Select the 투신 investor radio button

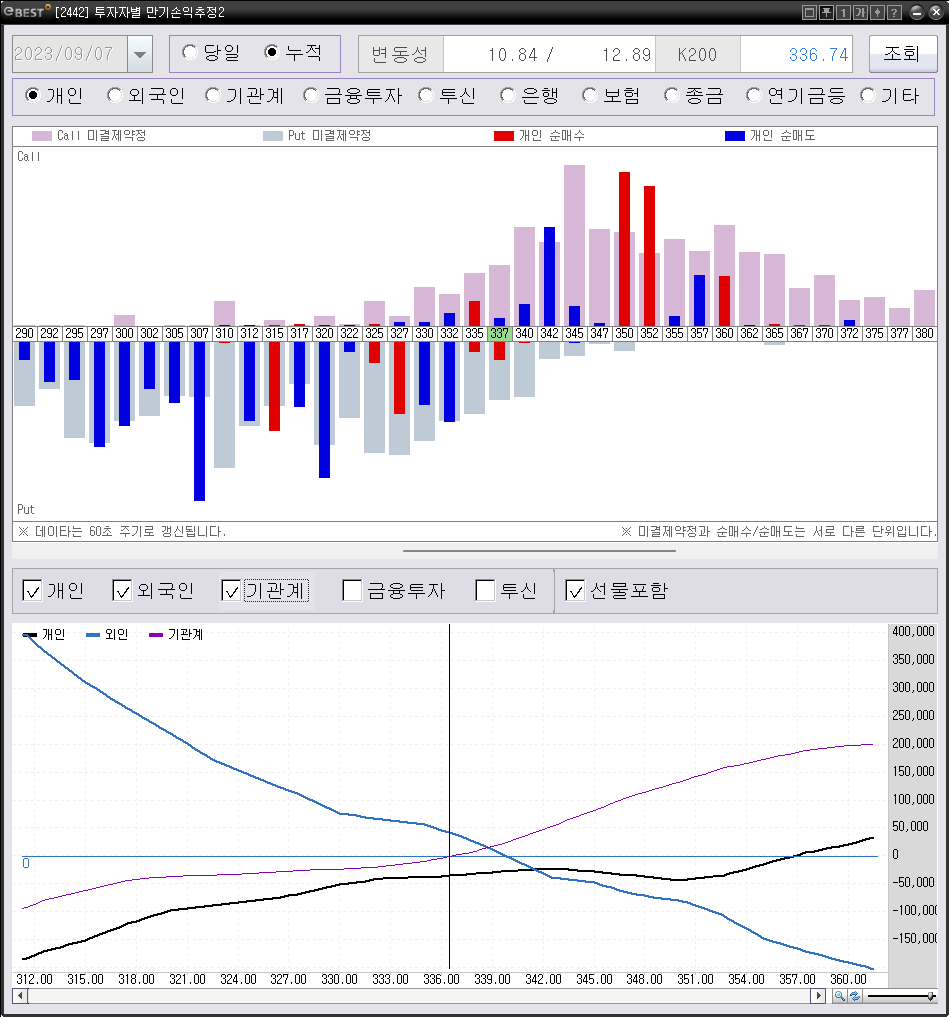[426, 95]
